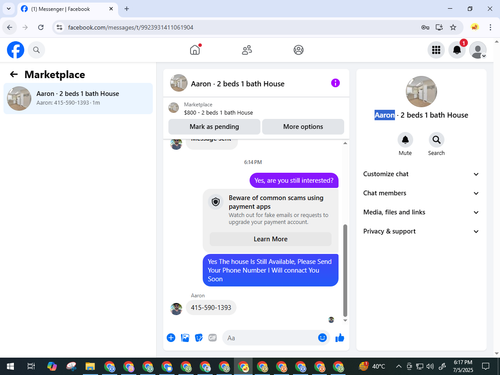The width and height of the screenshot is (500, 375).
Task: Select Aaron - 2 beds 1 bath House conversation
Action: coord(78,98)
